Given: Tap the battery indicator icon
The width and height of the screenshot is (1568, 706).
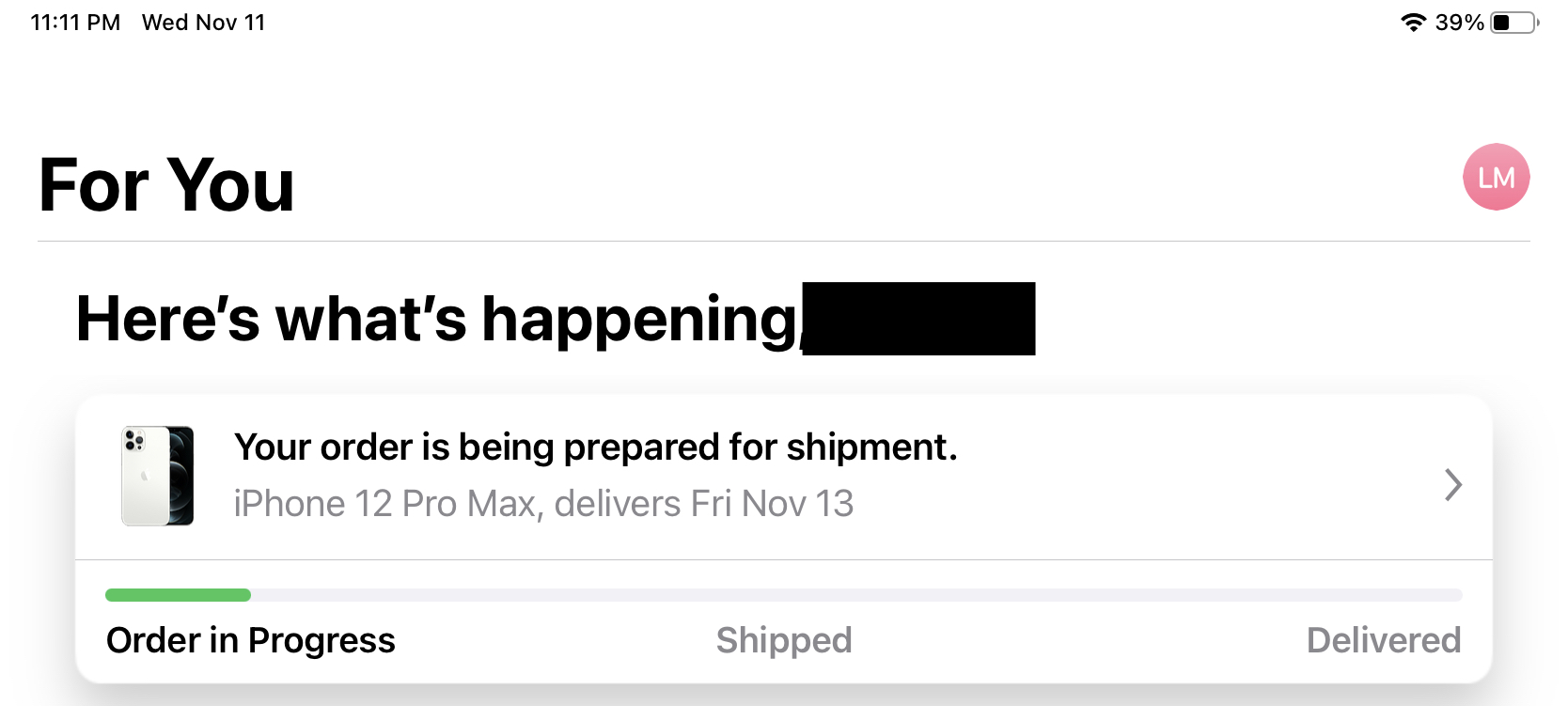Looking at the screenshot, I should point(1513,23).
